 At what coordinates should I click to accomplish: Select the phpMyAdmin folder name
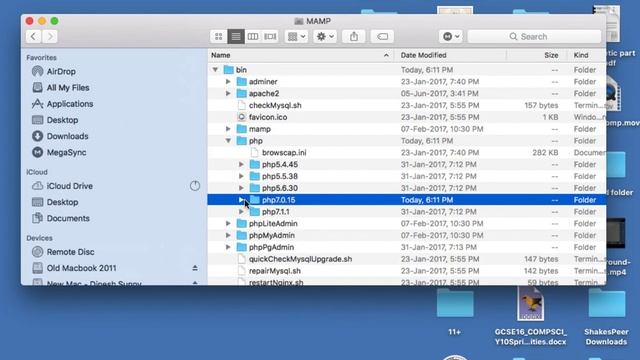click(x=272, y=236)
